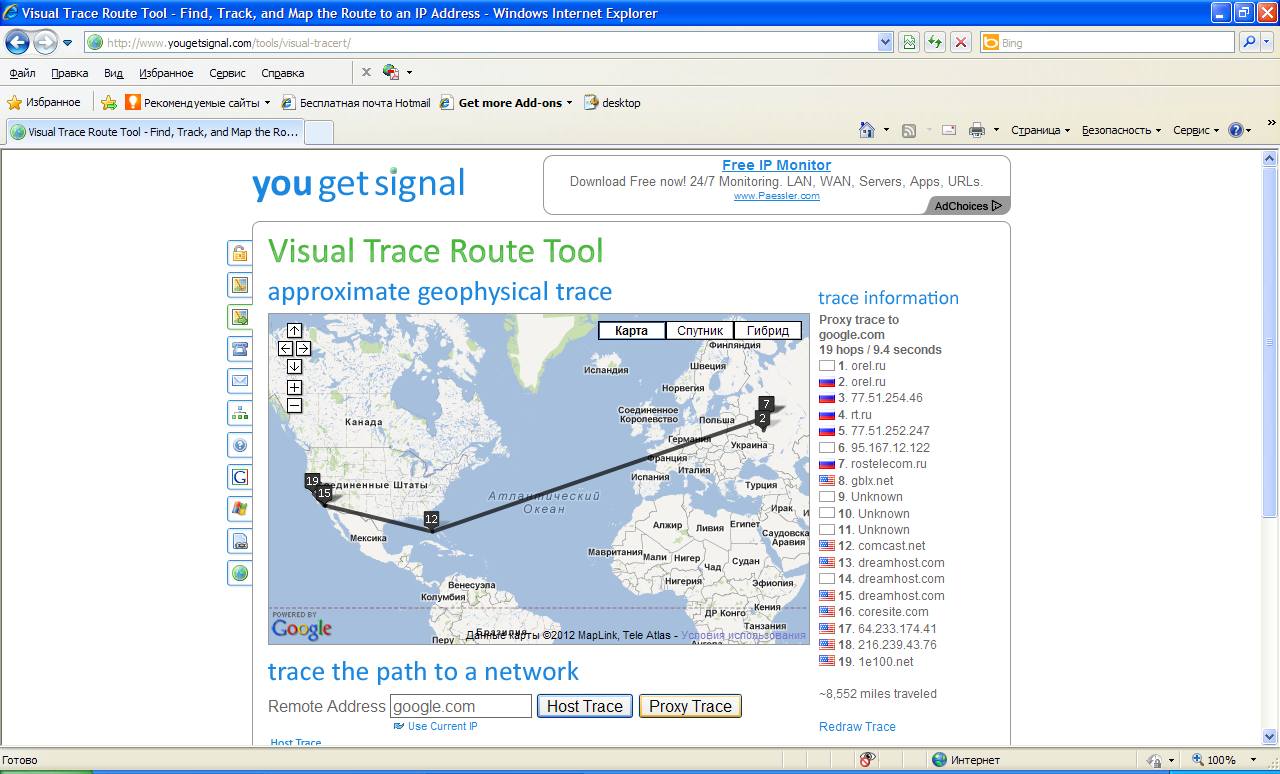1280x774 pixels.
Task: Open the Правка menu
Action: (x=70, y=73)
